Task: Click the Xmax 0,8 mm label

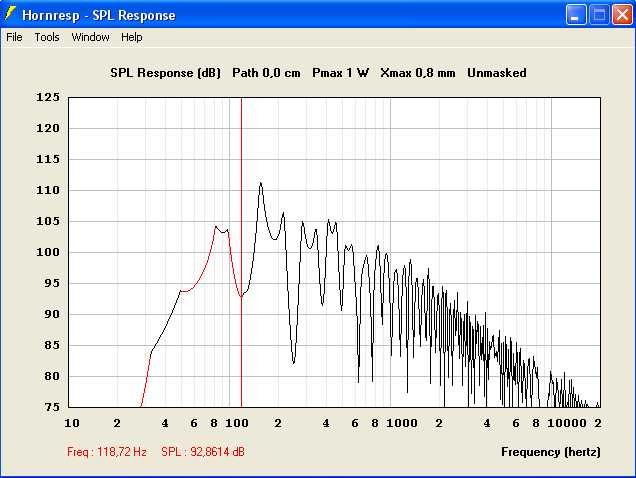Action: [x=418, y=73]
